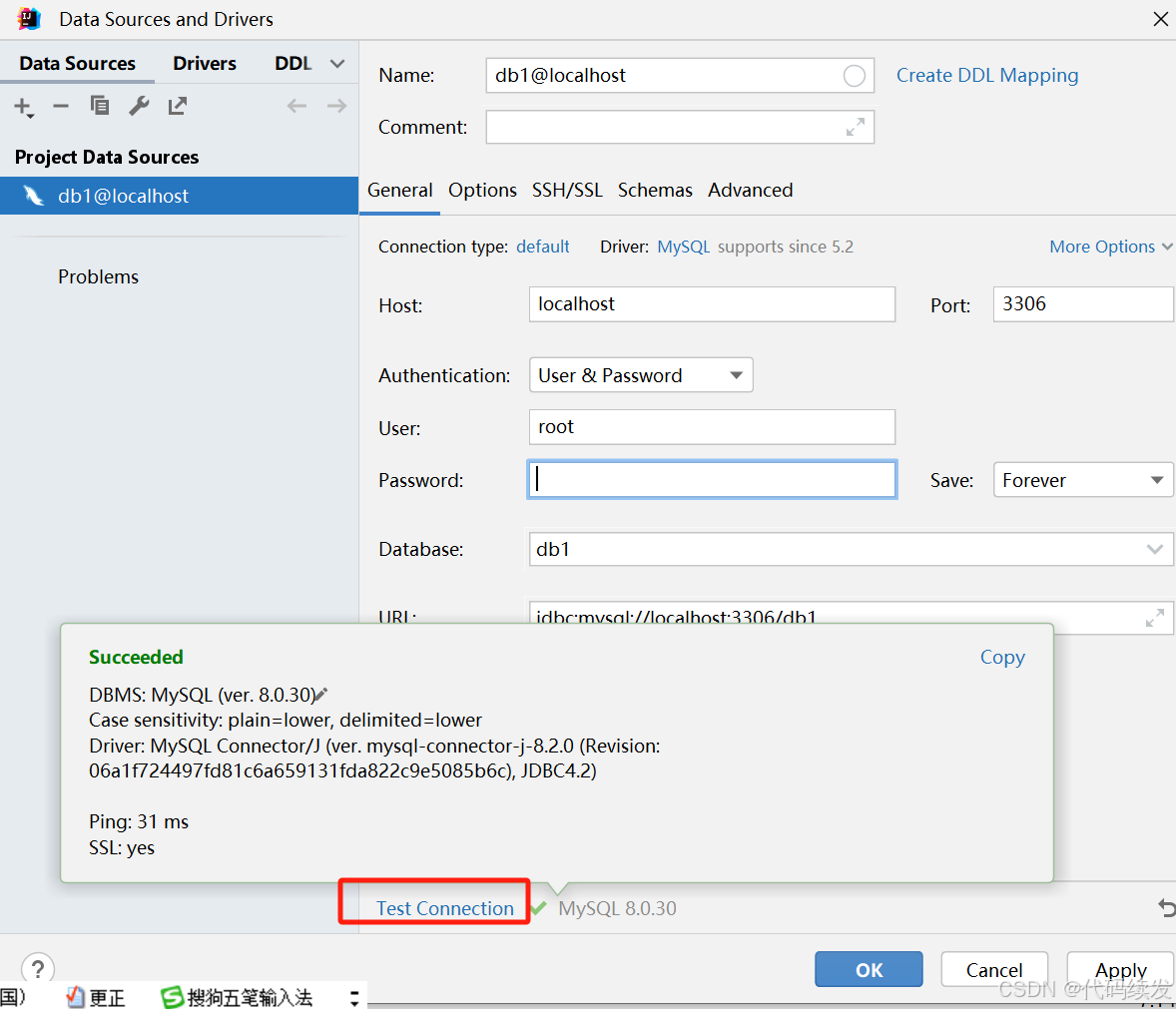Focus the Comment input field
1176x1009 pixels.
pyautogui.click(x=680, y=128)
